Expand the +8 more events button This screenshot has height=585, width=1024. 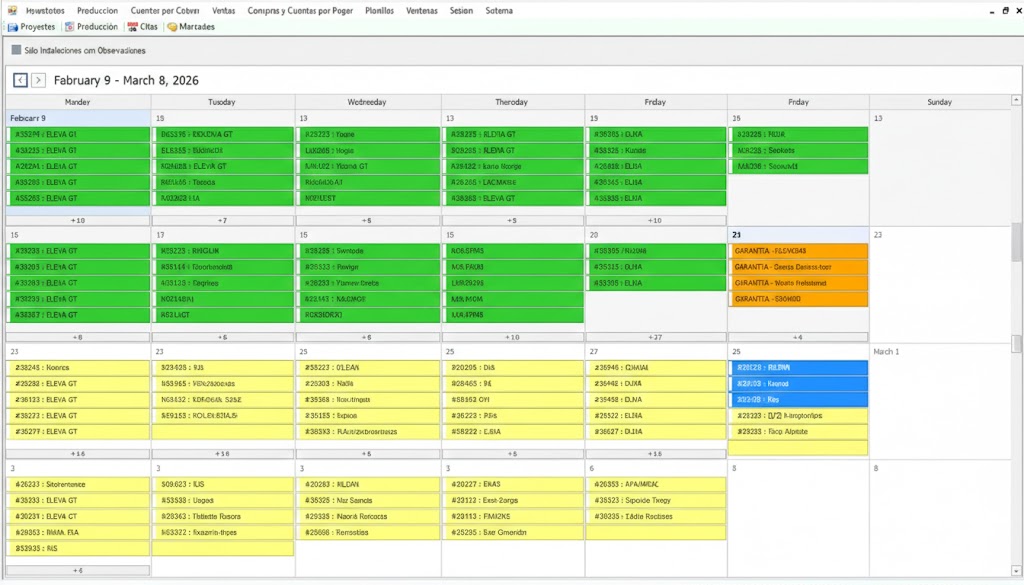point(78,338)
